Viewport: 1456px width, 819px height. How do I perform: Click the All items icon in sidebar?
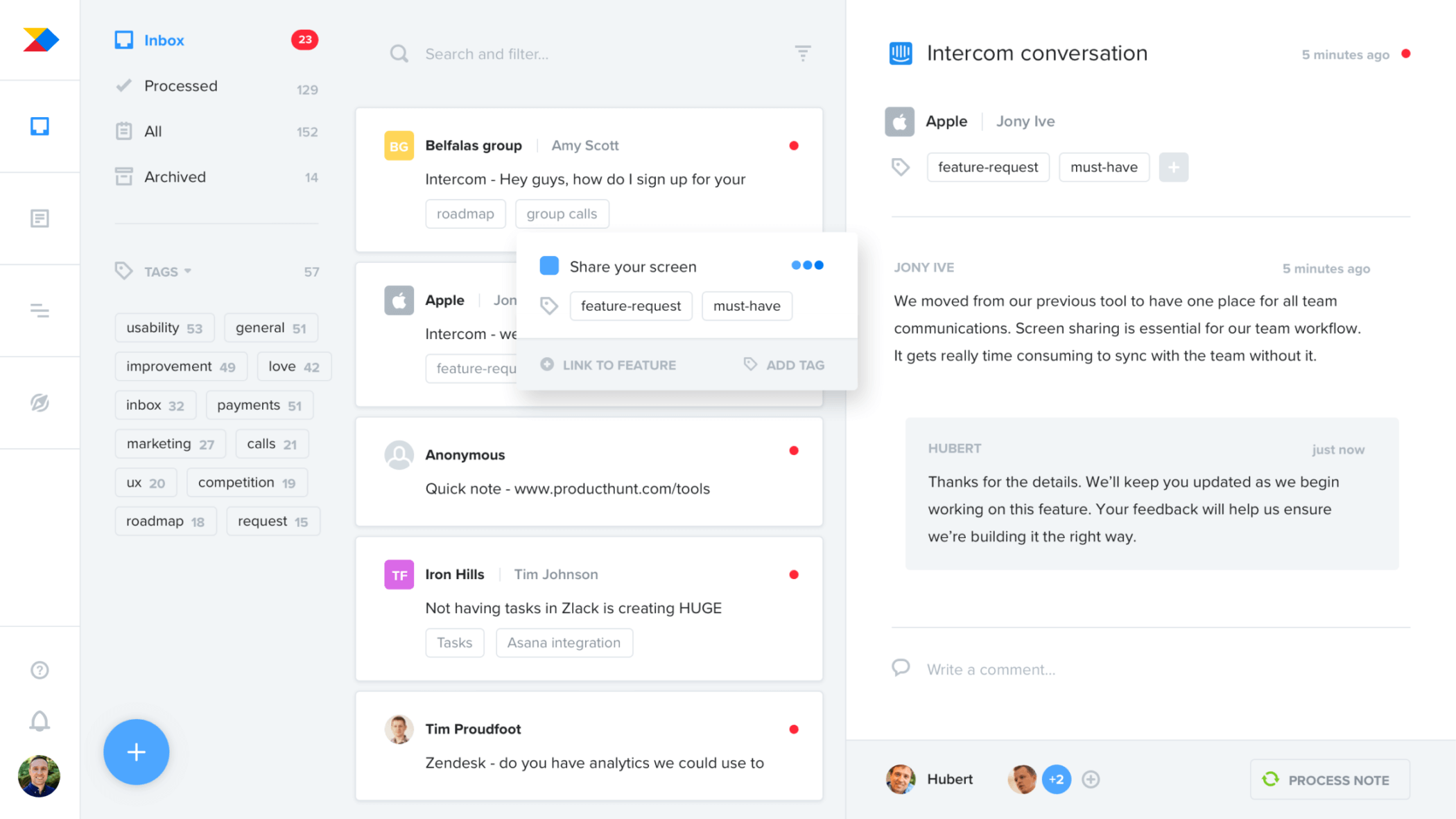(124, 131)
